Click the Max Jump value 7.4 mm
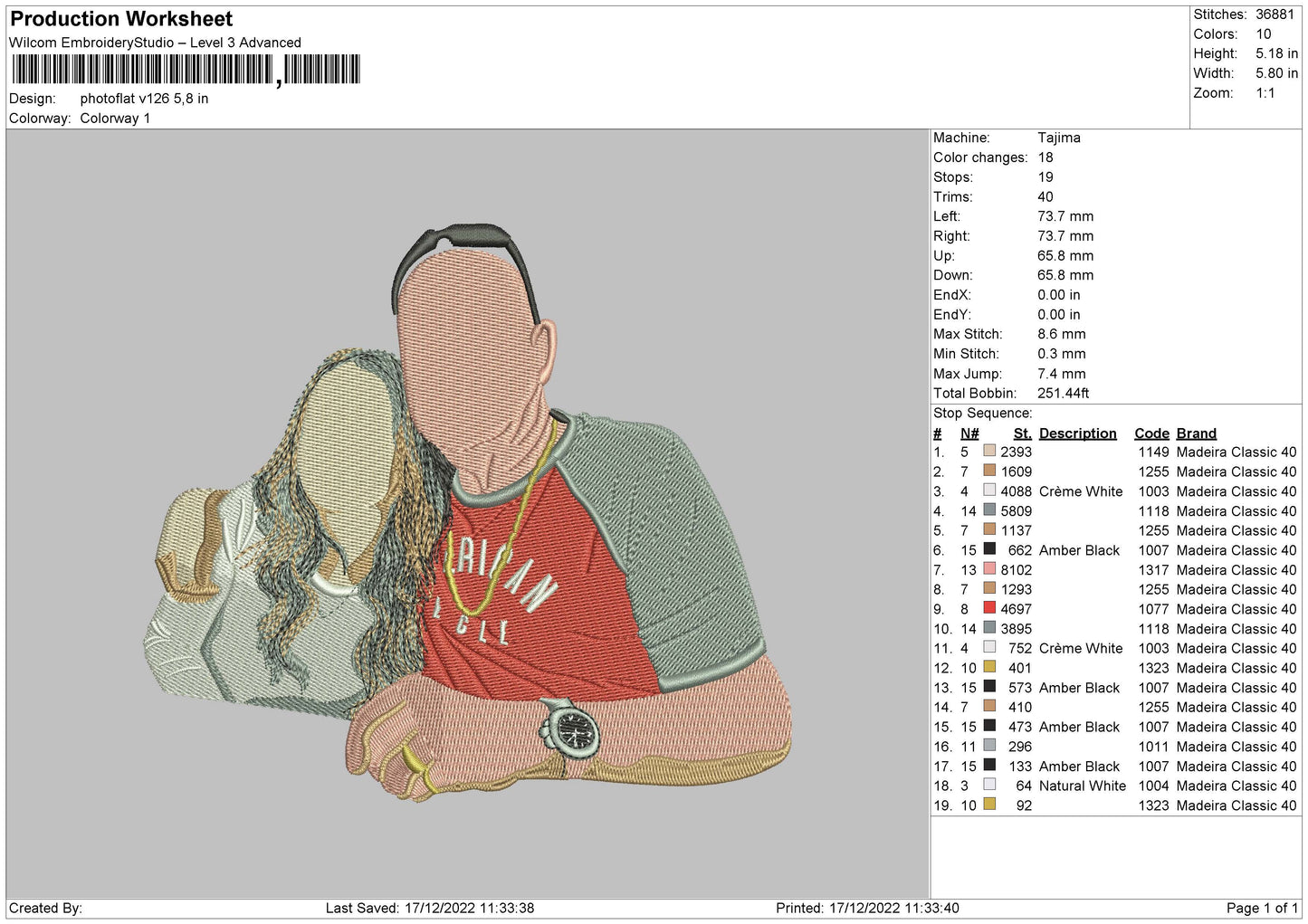 1062,374
